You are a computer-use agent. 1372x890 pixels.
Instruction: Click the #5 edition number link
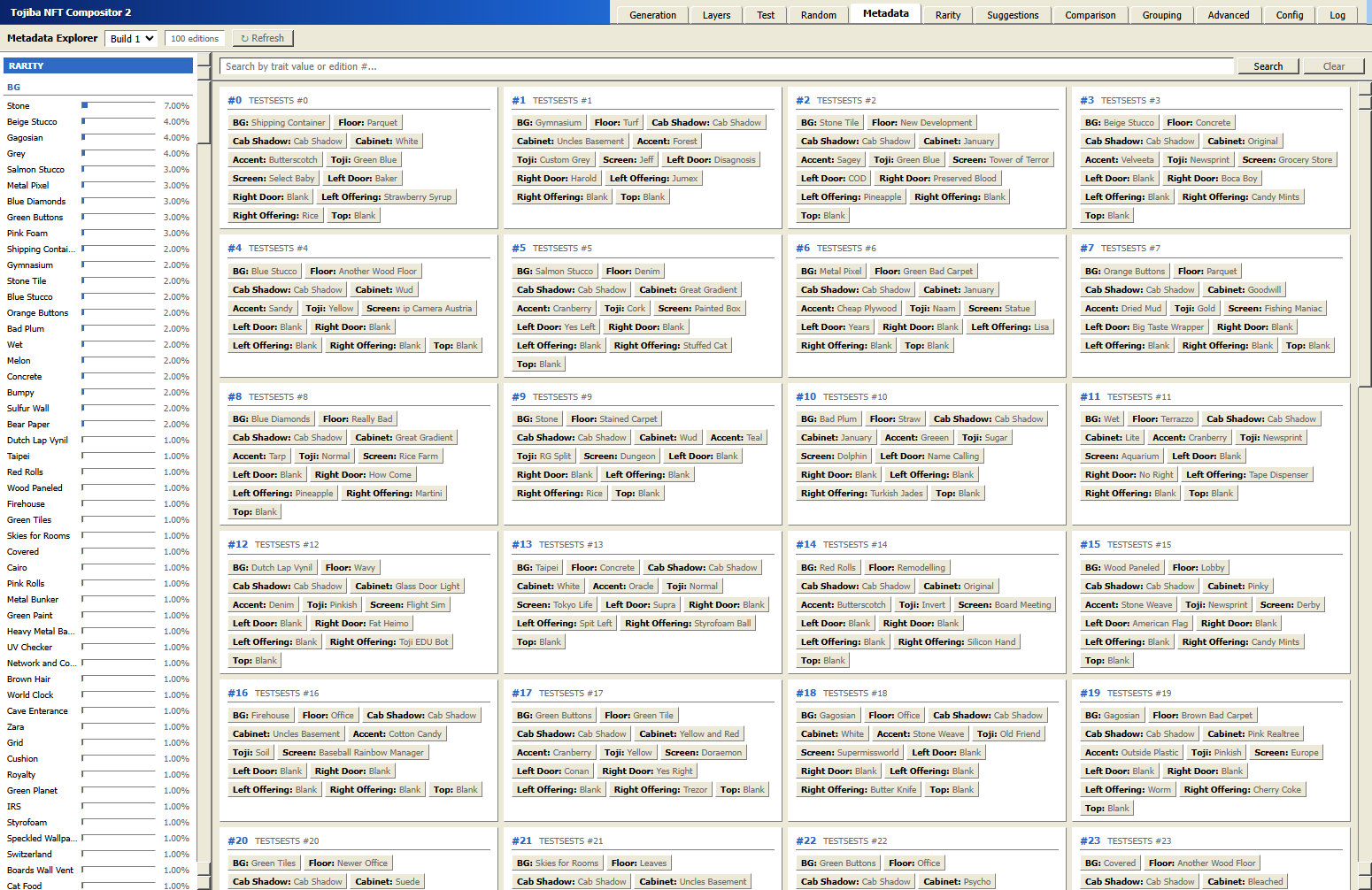[519, 249]
